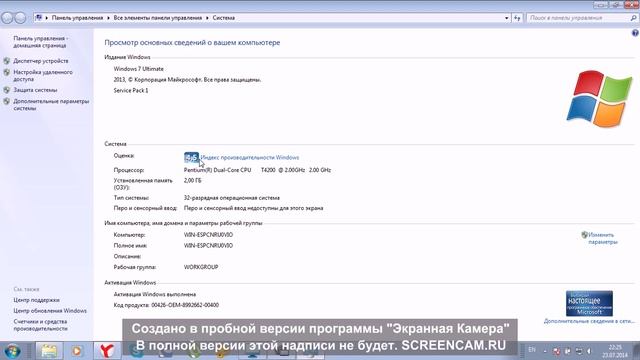This screenshot has width=640, height=360.
Task: Click Service Pack 1 text
Action: (x=131, y=91)
